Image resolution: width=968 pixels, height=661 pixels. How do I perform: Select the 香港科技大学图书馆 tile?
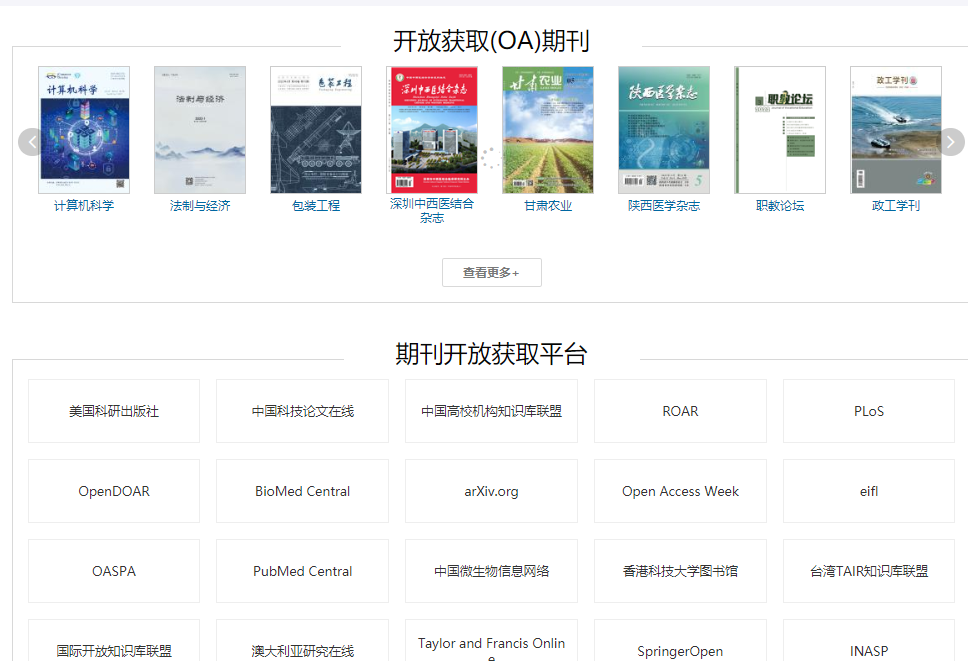680,571
